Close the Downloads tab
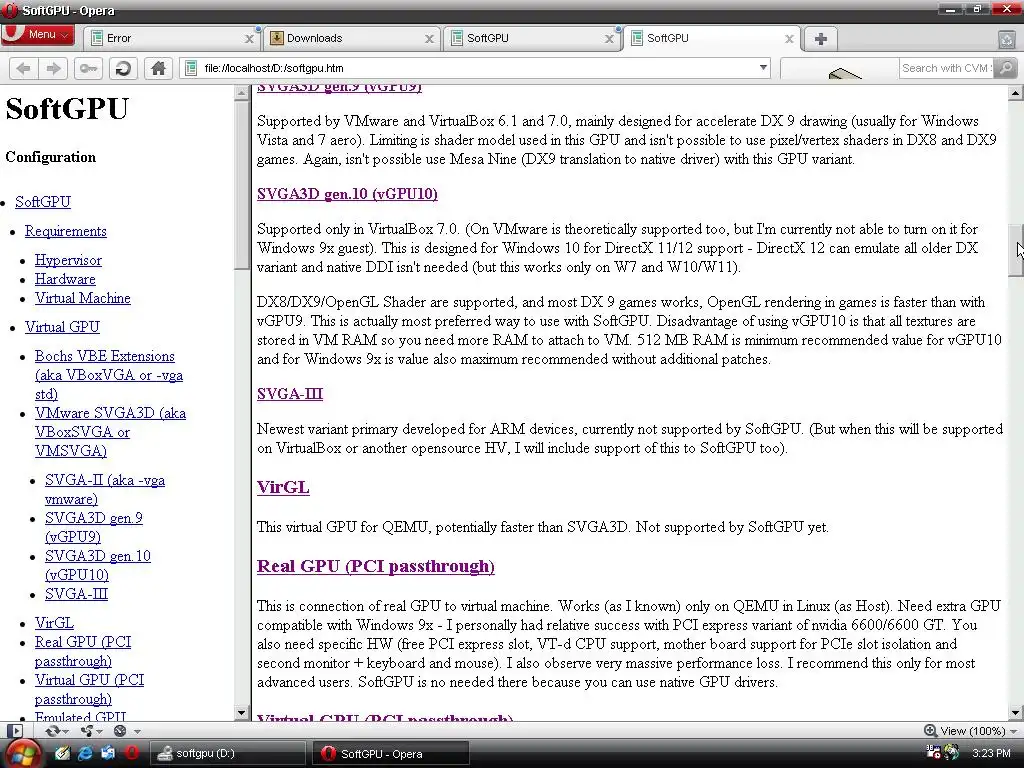 point(429,39)
